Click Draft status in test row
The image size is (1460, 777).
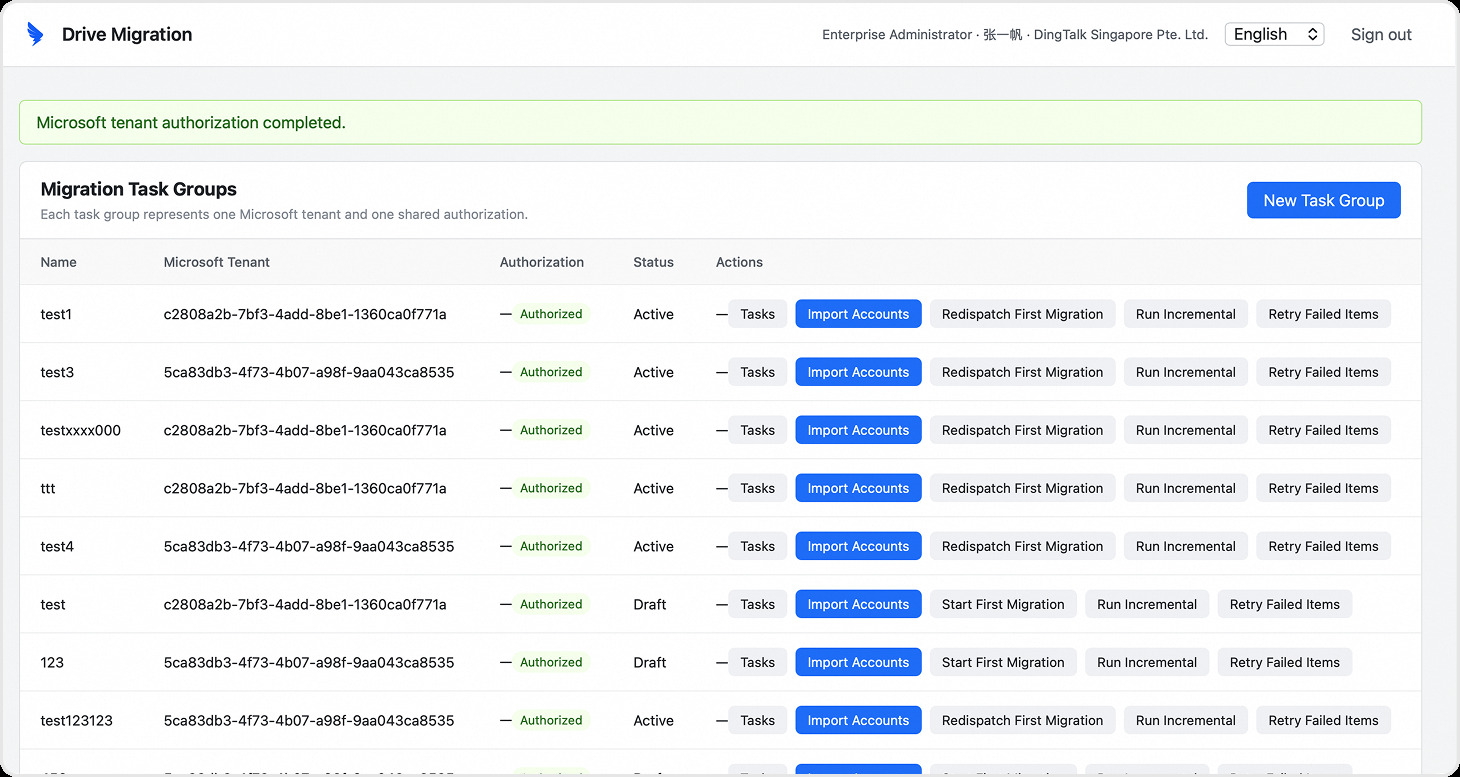coord(650,604)
